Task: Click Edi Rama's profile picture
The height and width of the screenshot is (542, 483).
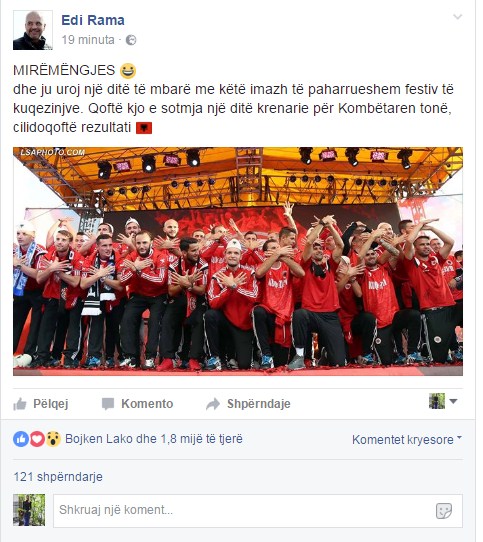Action: 33,30
